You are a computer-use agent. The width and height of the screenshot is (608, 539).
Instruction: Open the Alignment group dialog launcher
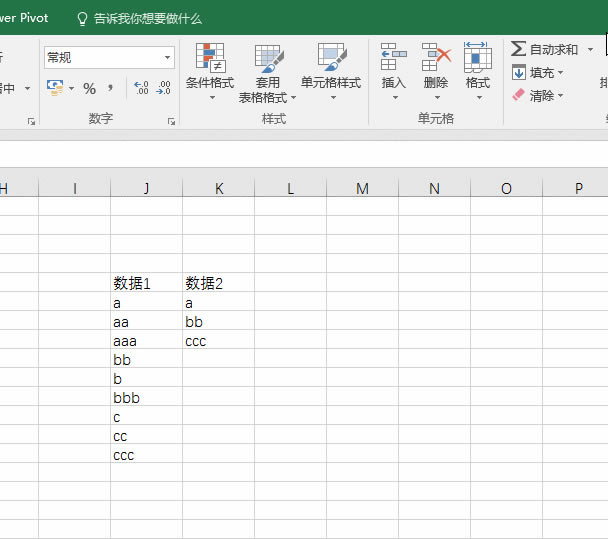(31, 121)
